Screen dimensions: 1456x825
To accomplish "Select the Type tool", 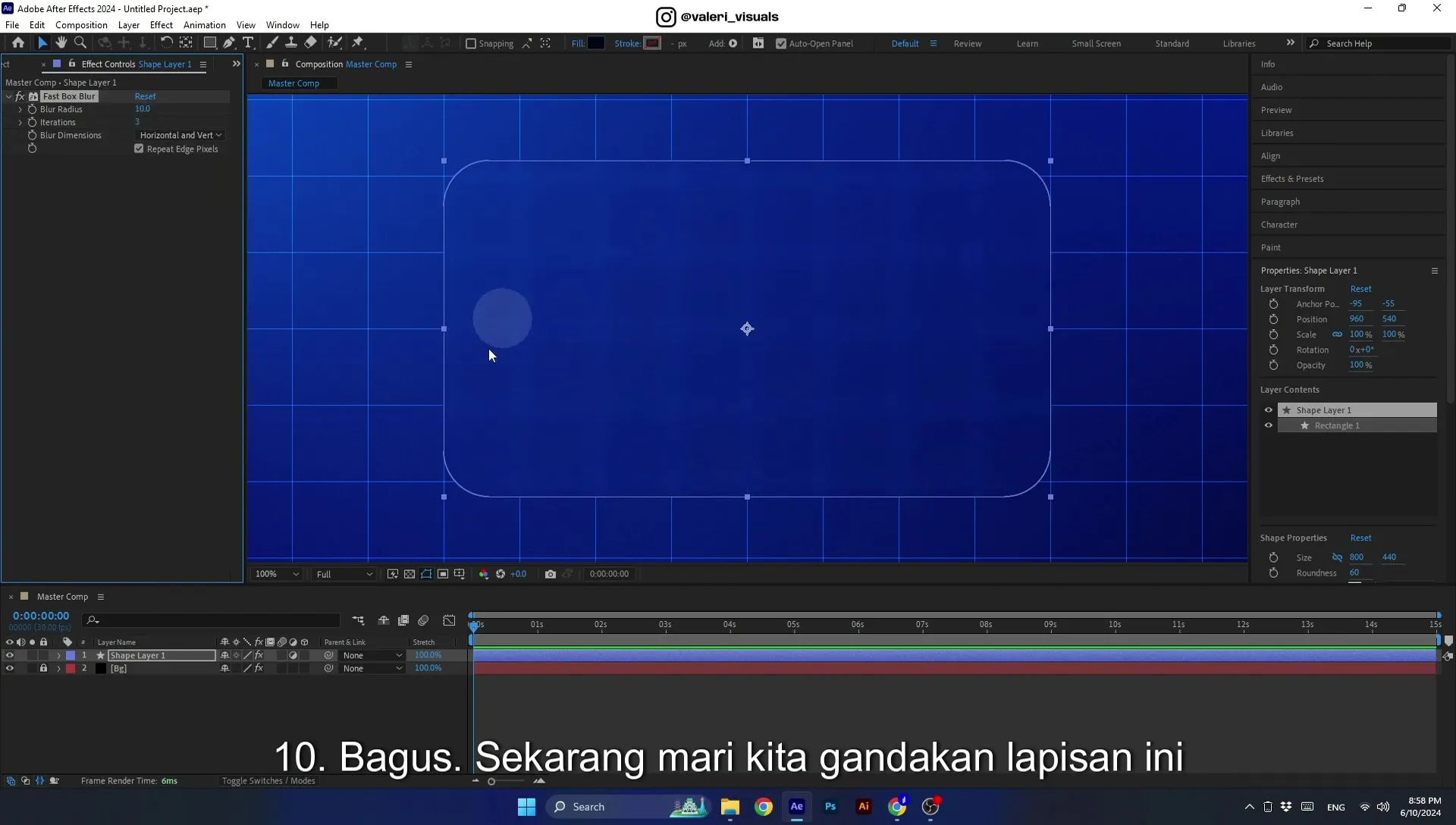I will [248, 43].
